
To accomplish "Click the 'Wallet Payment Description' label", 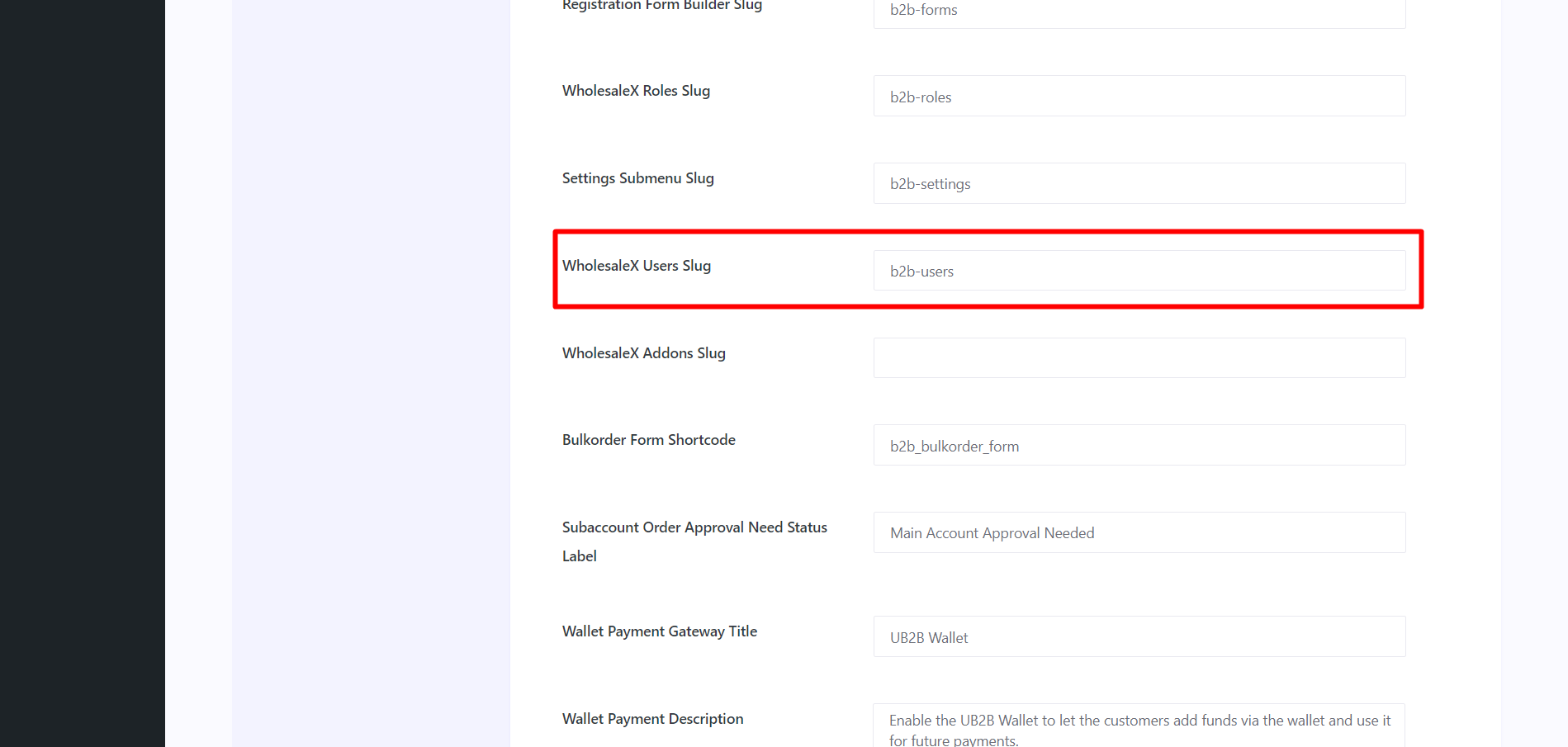I will click(x=652, y=719).
